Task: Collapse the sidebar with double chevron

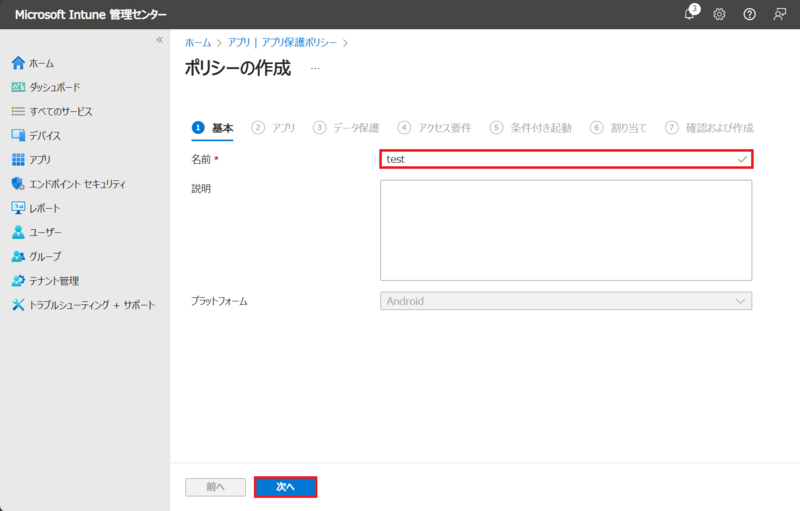Action: click(160, 40)
